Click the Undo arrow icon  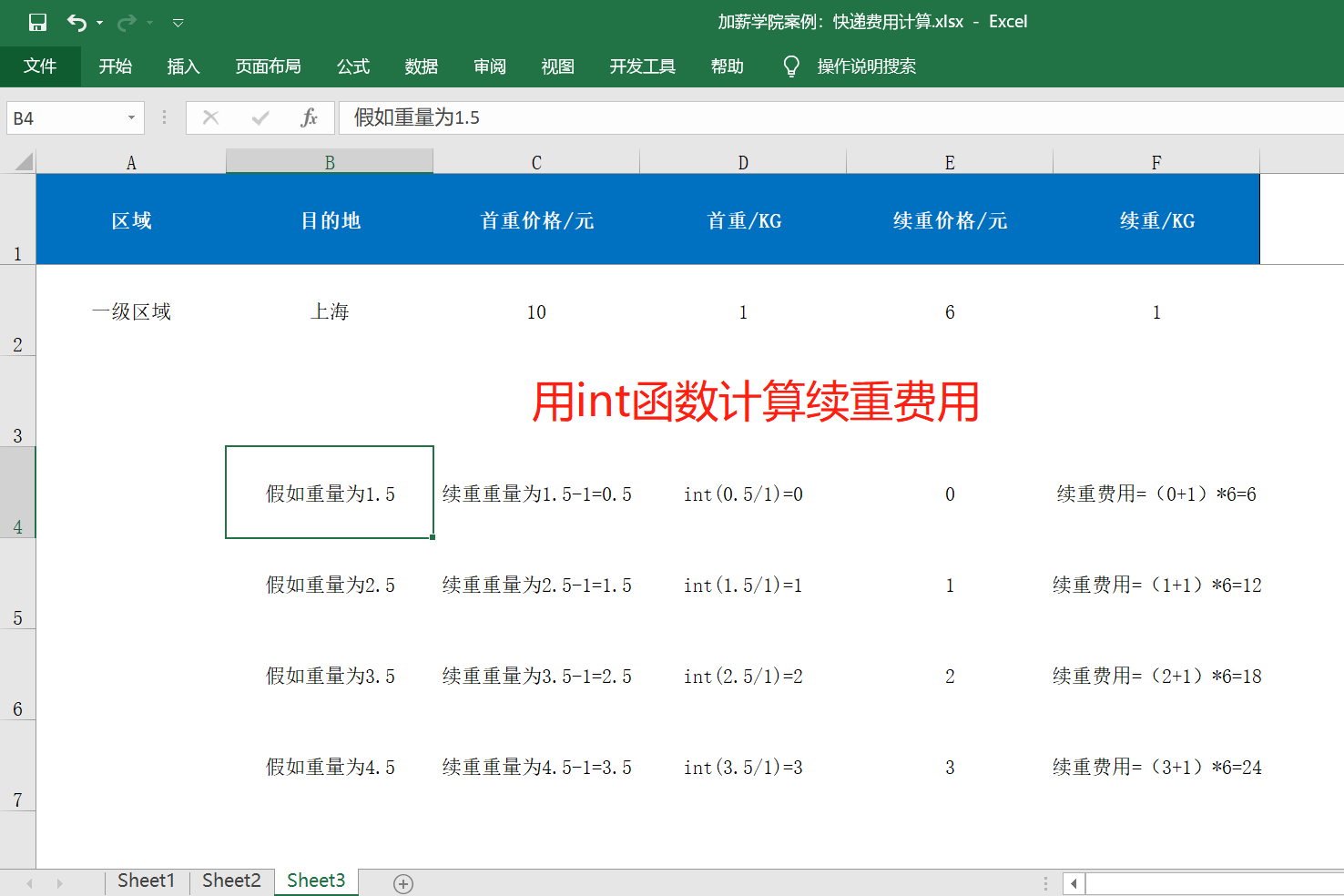76,22
